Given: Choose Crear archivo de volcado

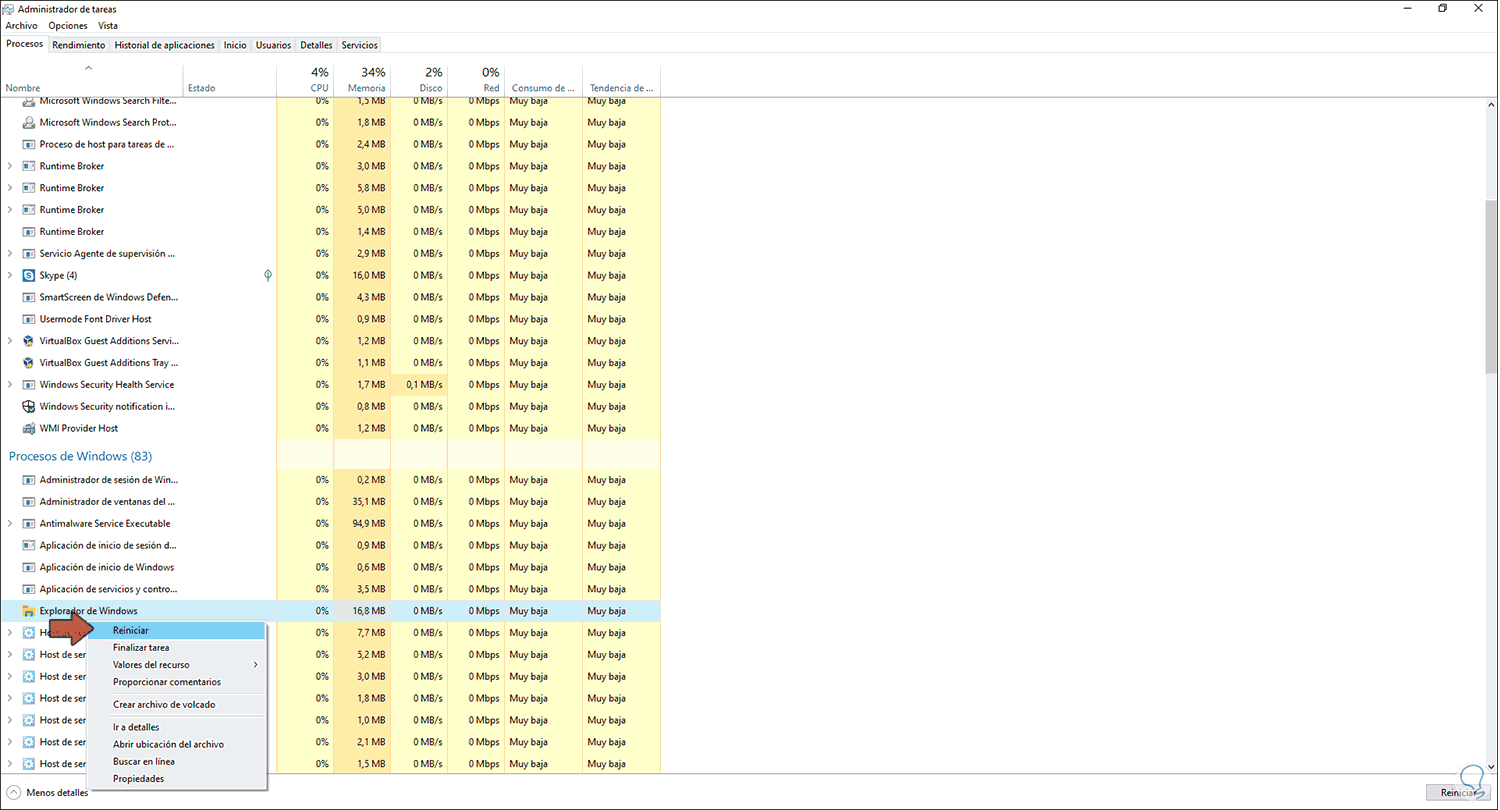Looking at the screenshot, I should pos(176,705).
